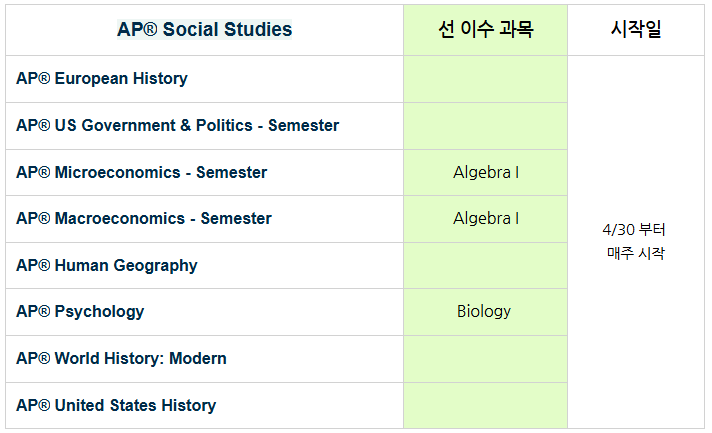Open AP® Microeconomics - Semester course

pyautogui.click(x=141, y=173)
